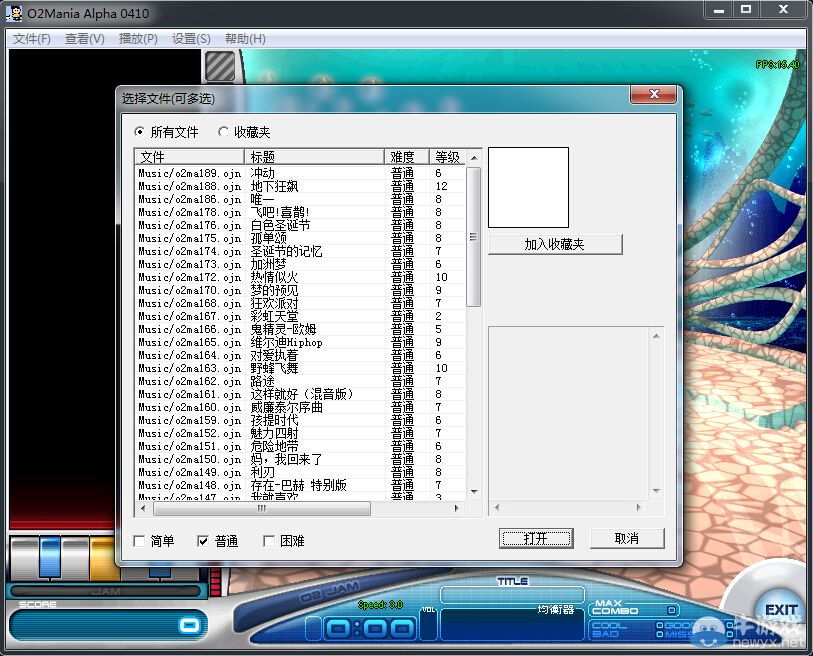Sort list by 等级 column header
813x656 pixels.
click(447, 157)
